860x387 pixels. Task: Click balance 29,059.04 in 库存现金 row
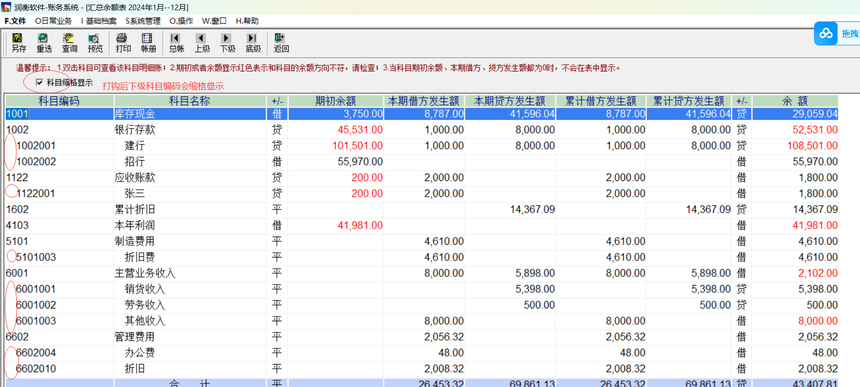tap(815, 114)
